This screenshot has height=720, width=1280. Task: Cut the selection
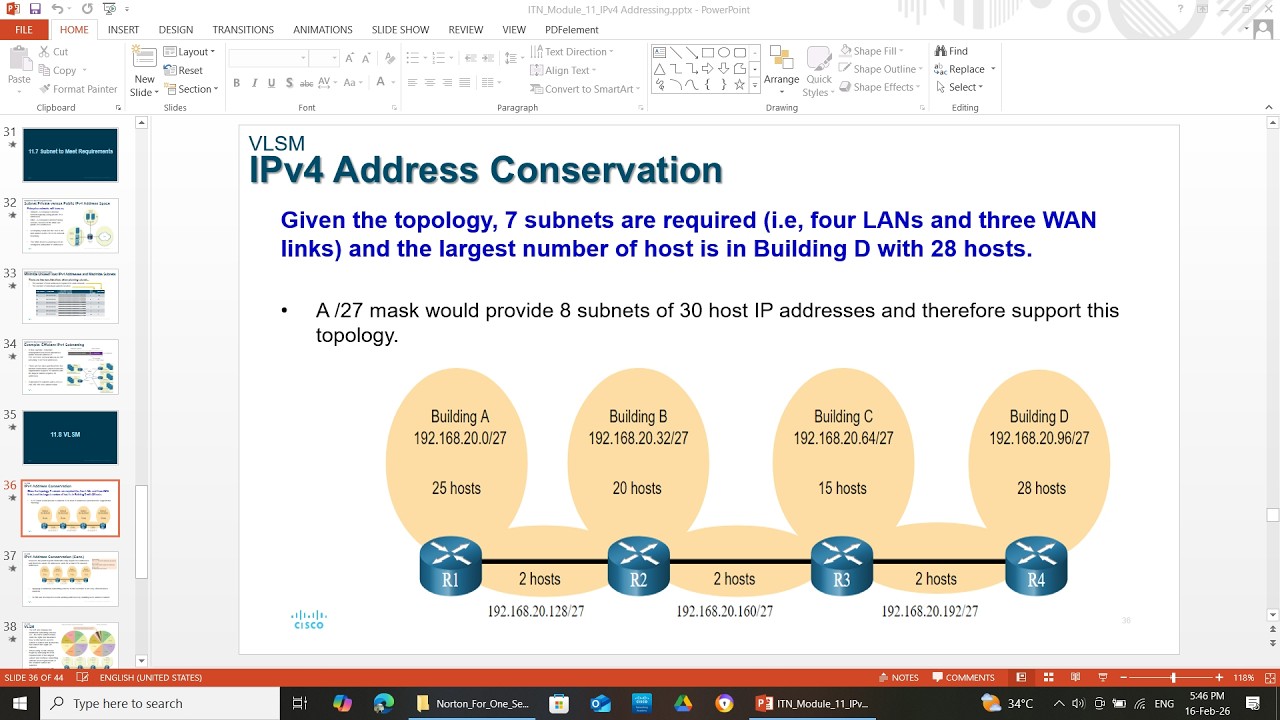pyautogui.click(x=53, y=52)
